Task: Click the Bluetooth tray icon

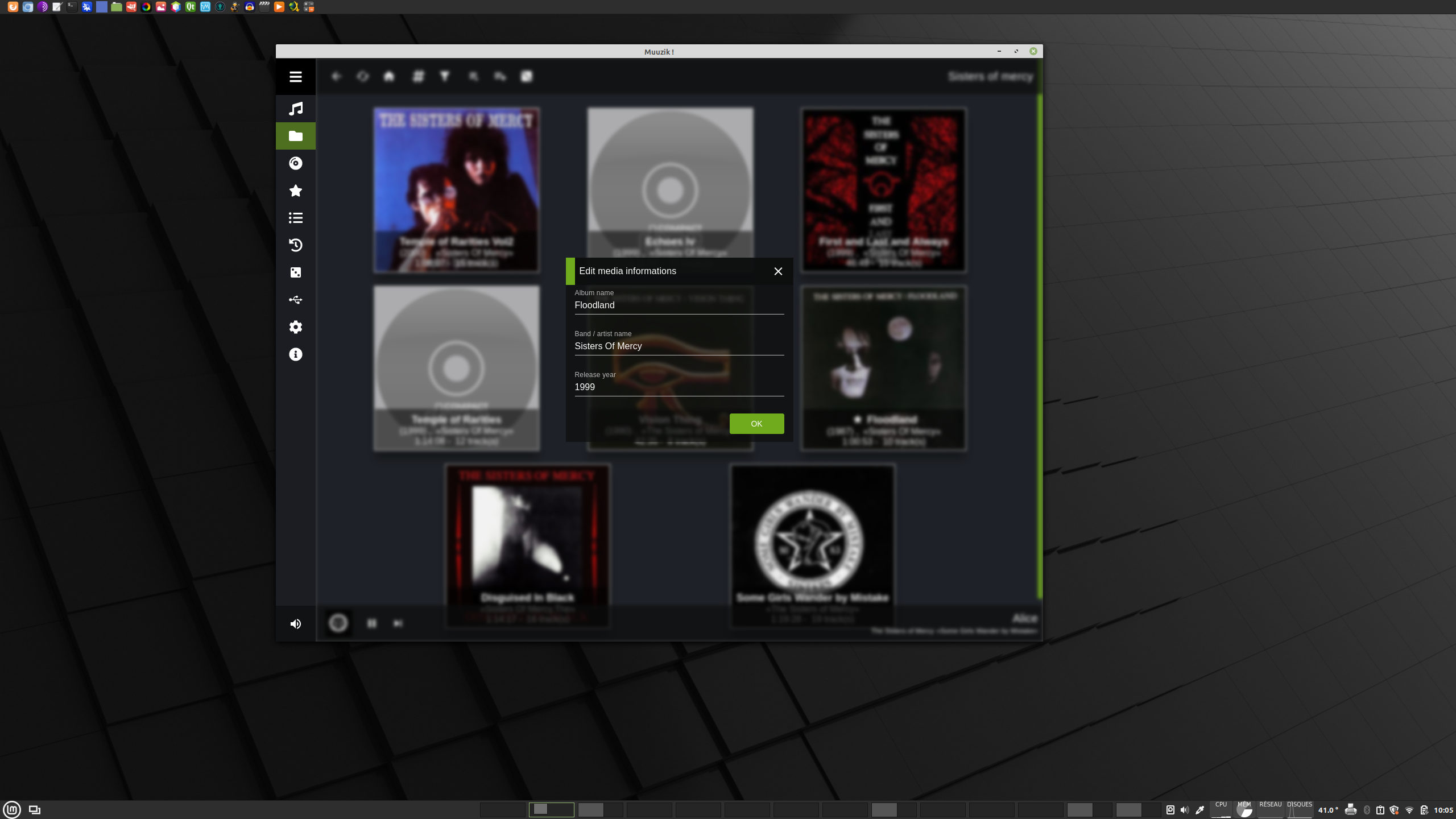Action: coord(1367,810)
